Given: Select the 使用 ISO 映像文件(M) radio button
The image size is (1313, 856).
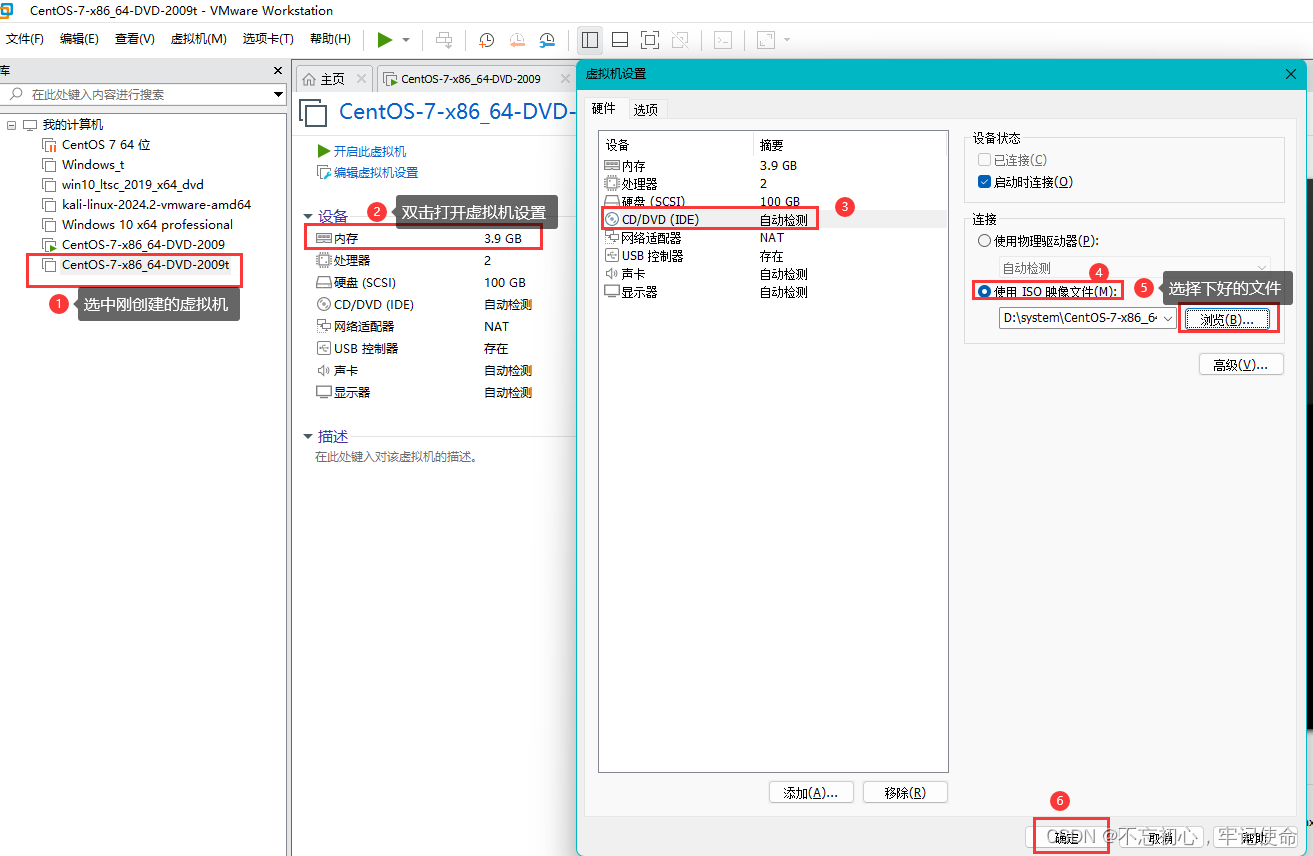Looking at the screenshot, I should [984, 291].
